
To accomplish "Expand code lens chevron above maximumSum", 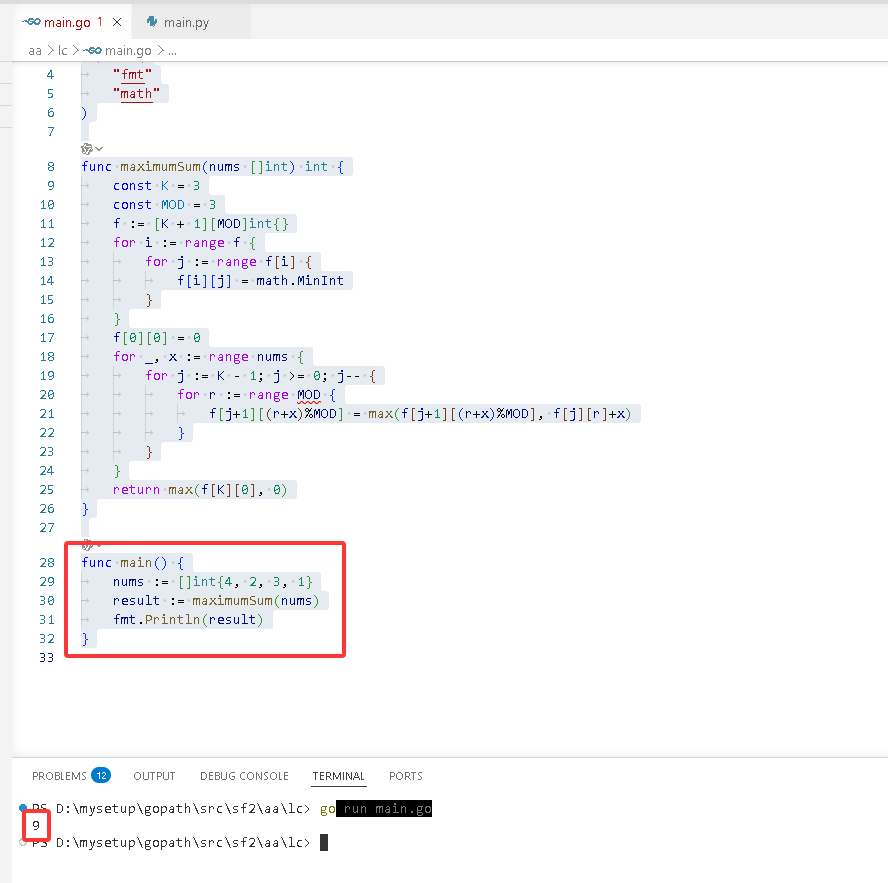I will pos(99,149).
